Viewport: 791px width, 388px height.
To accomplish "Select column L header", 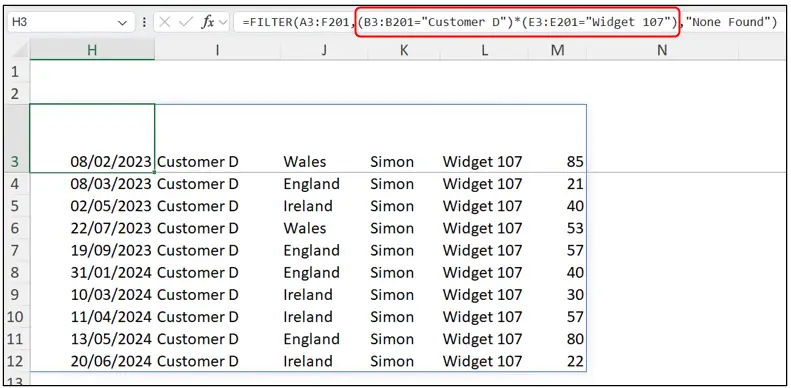I will tap(484, 50).
